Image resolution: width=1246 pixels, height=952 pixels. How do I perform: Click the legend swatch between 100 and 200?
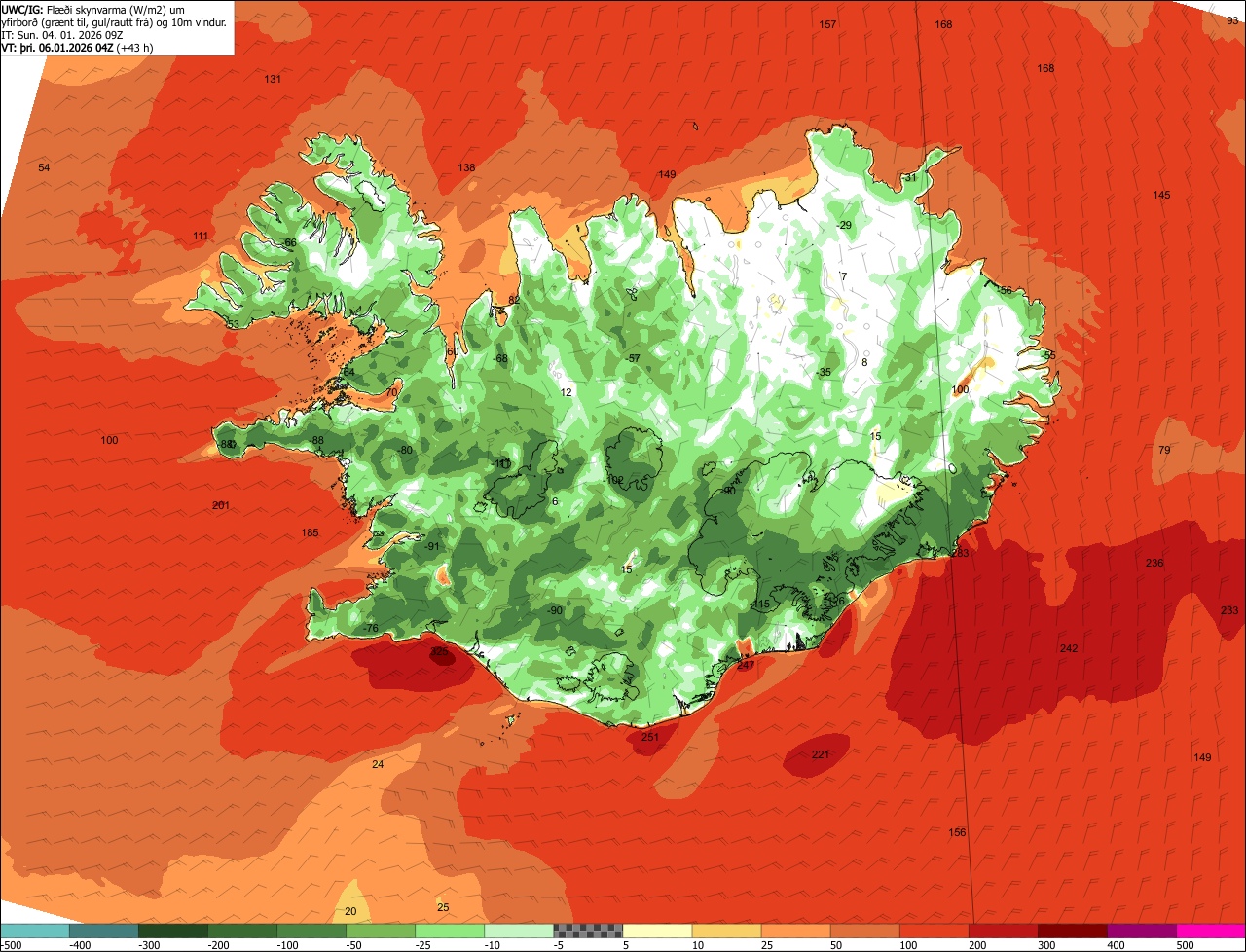coord(934,931)
